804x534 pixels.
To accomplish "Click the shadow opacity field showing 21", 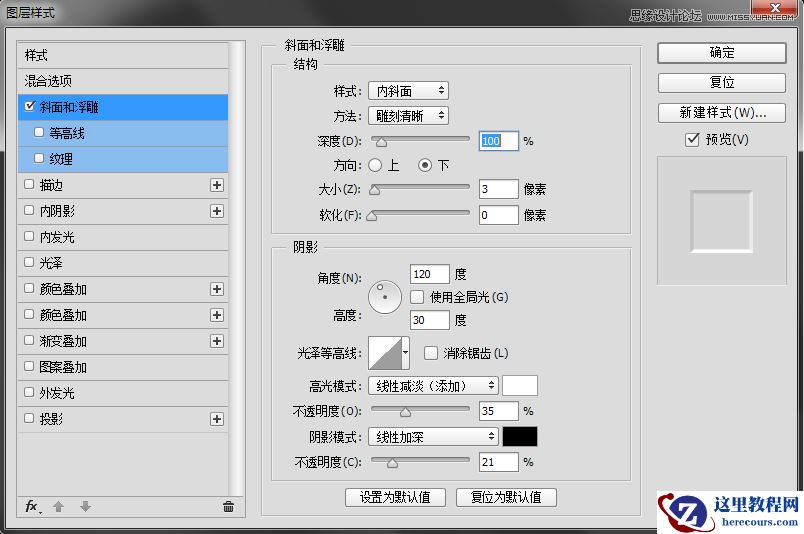I will [x=498, y=462].
